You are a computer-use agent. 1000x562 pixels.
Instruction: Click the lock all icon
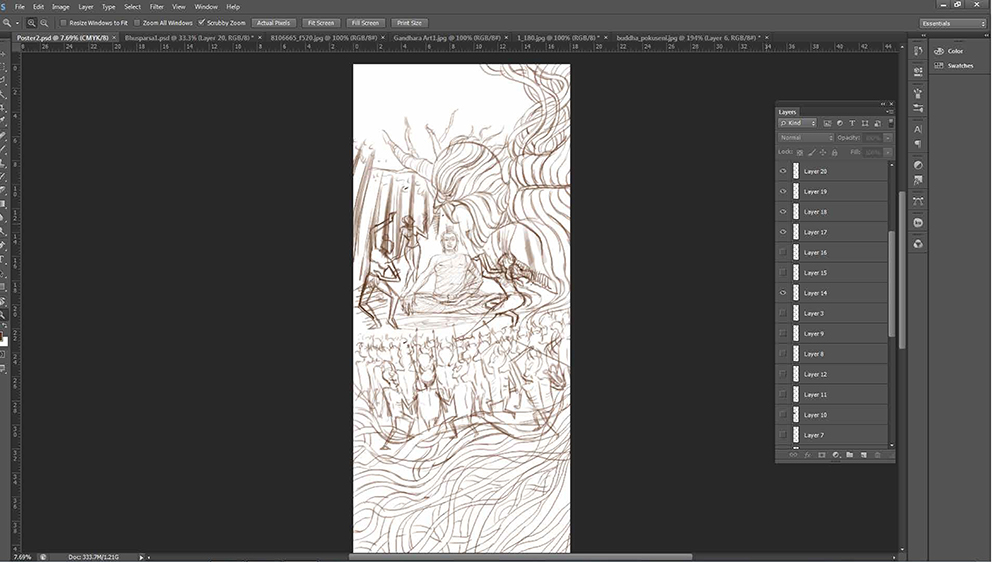coord(834,152)
